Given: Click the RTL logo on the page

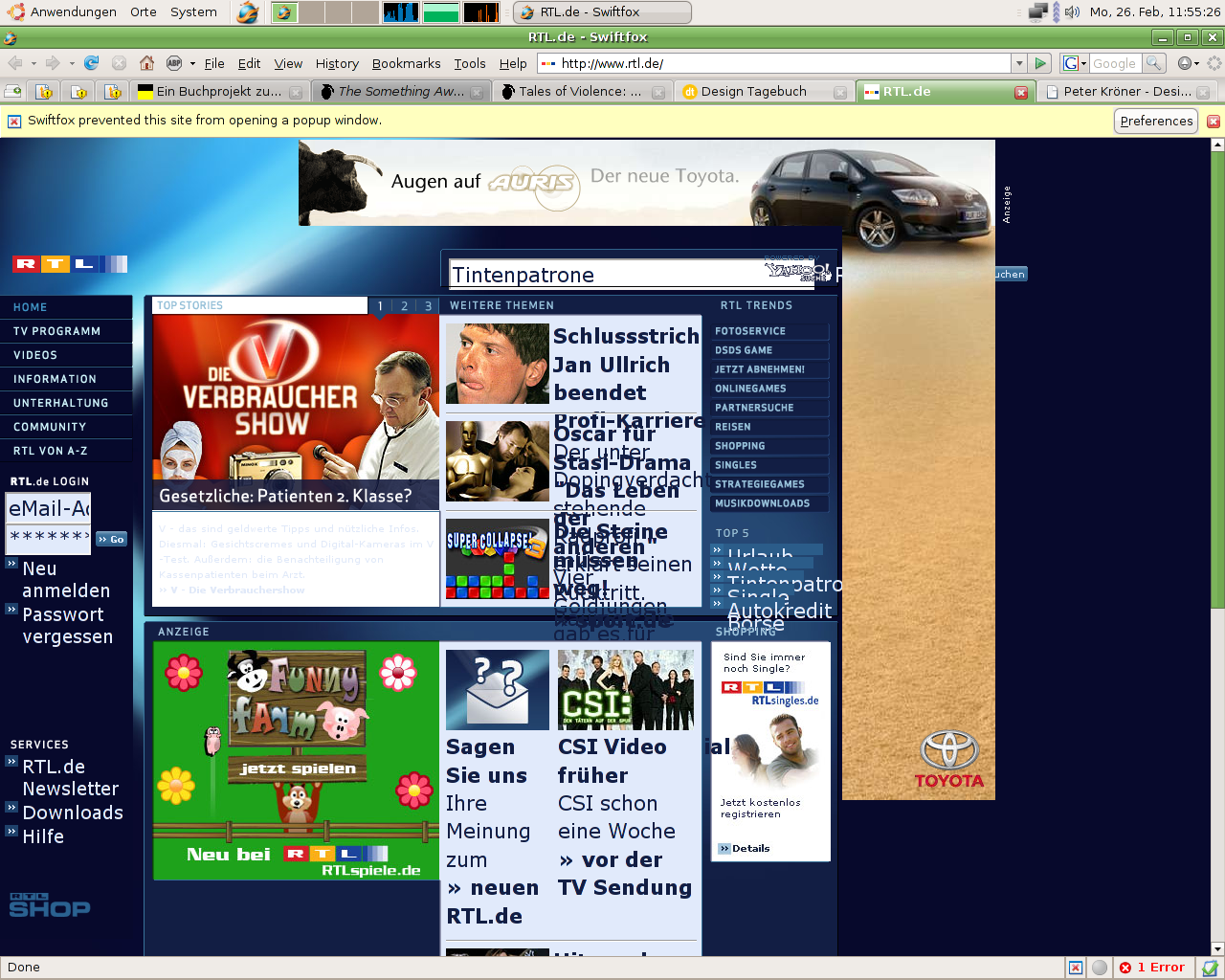Looking at the screenshot, I should pos(70,264).
